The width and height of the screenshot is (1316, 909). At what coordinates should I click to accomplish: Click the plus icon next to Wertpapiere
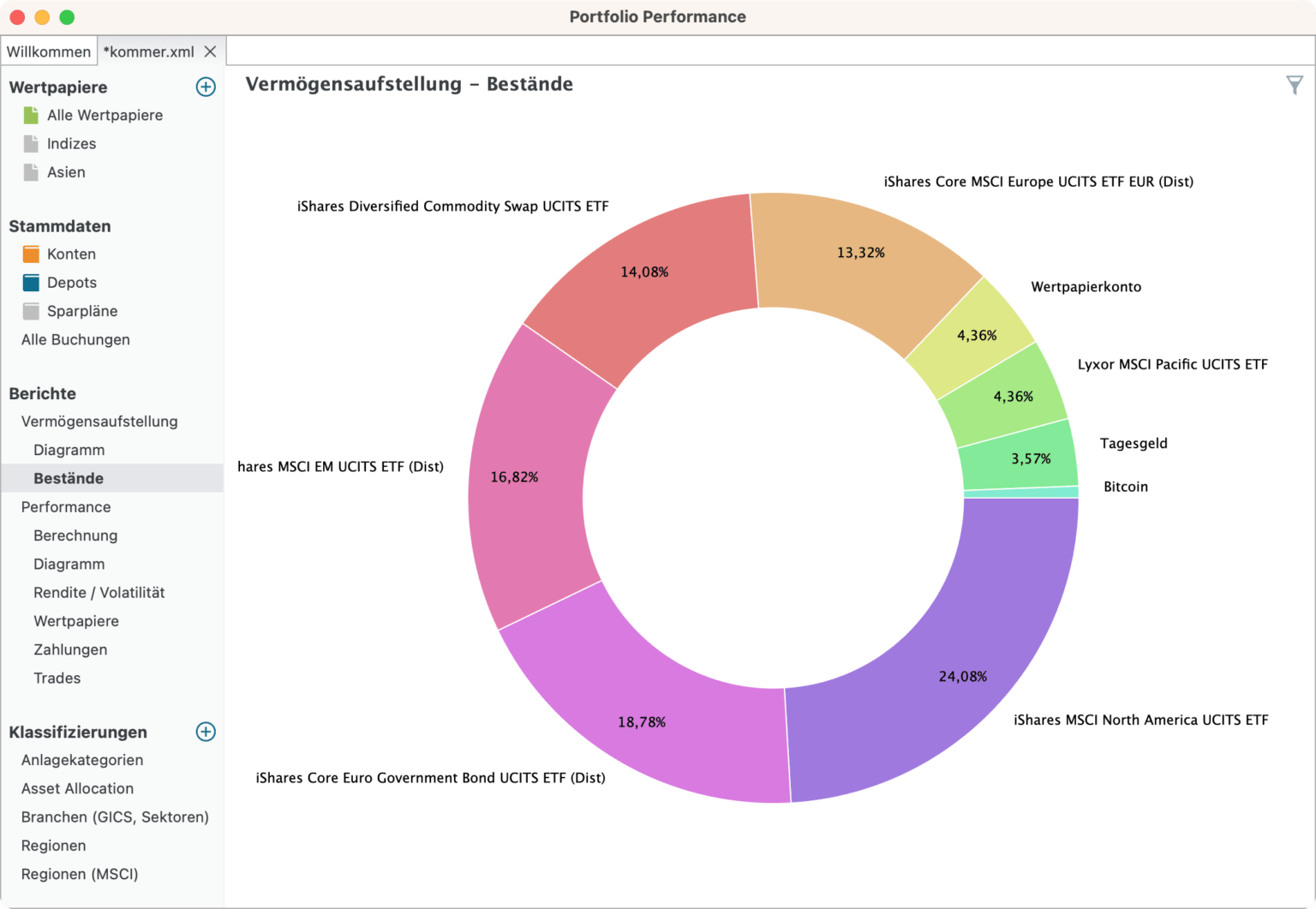(x=206, y=87)
